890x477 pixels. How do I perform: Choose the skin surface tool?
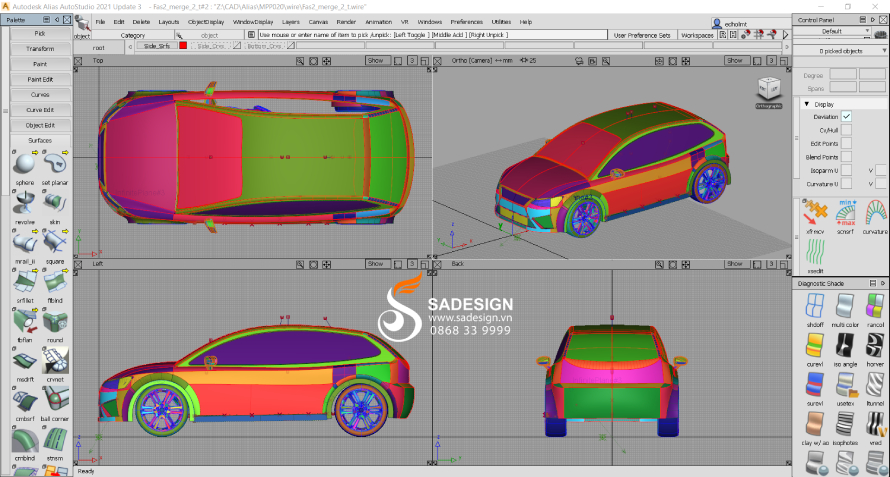(x=55, y=203)
